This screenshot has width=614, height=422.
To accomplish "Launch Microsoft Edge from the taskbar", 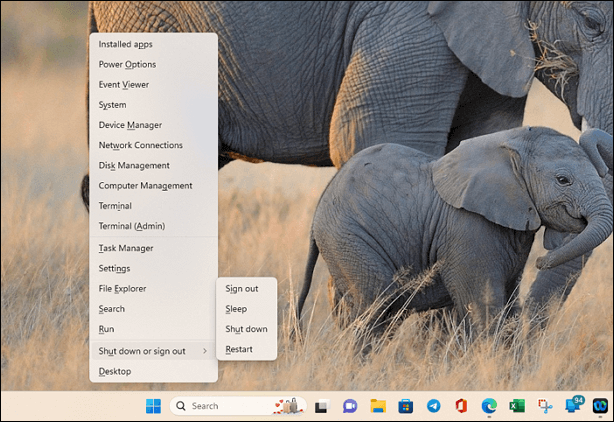I will (x=489, y=406).
